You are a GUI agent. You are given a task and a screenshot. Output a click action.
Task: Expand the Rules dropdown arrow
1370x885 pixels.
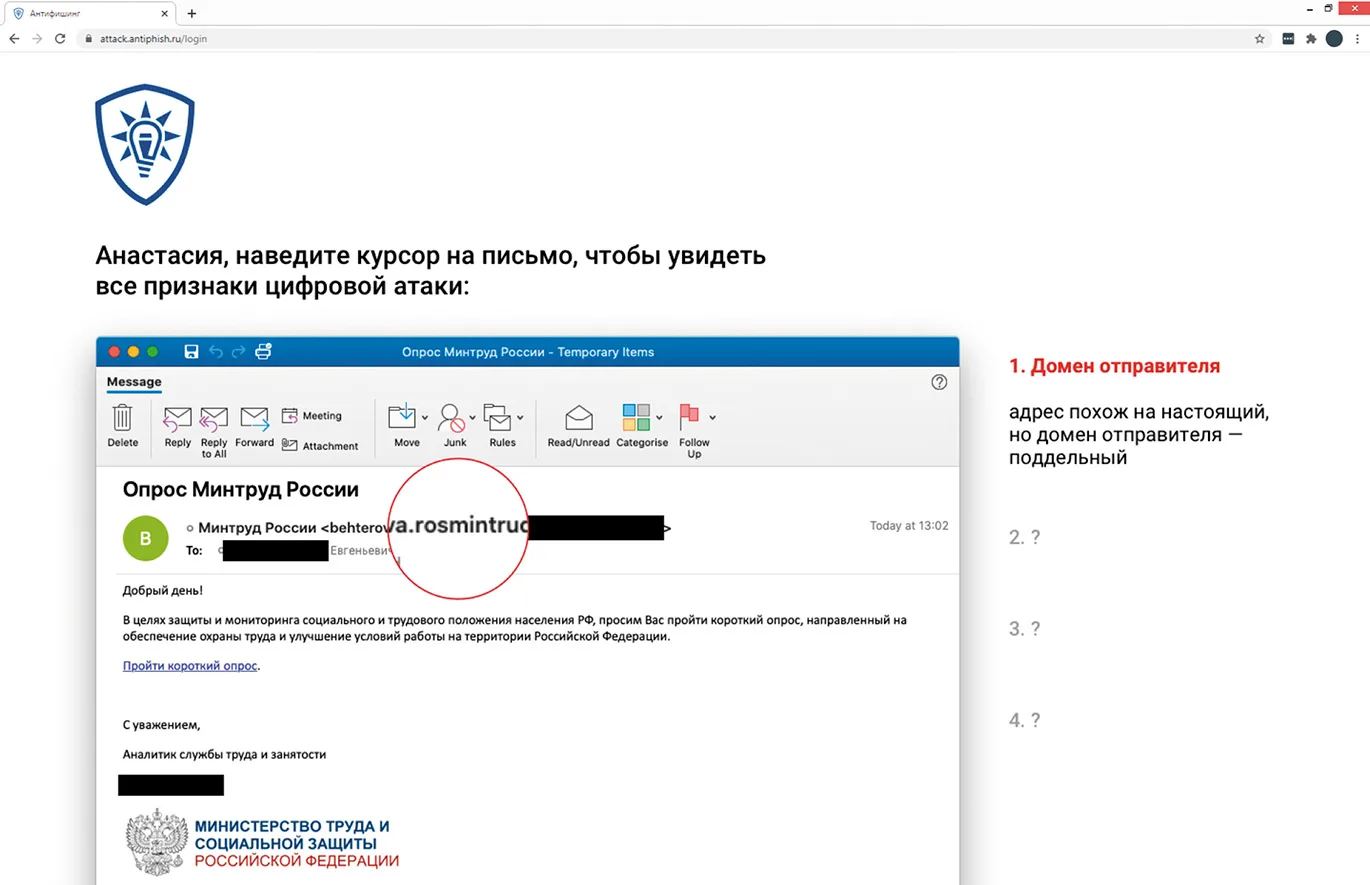coord(520,418)
